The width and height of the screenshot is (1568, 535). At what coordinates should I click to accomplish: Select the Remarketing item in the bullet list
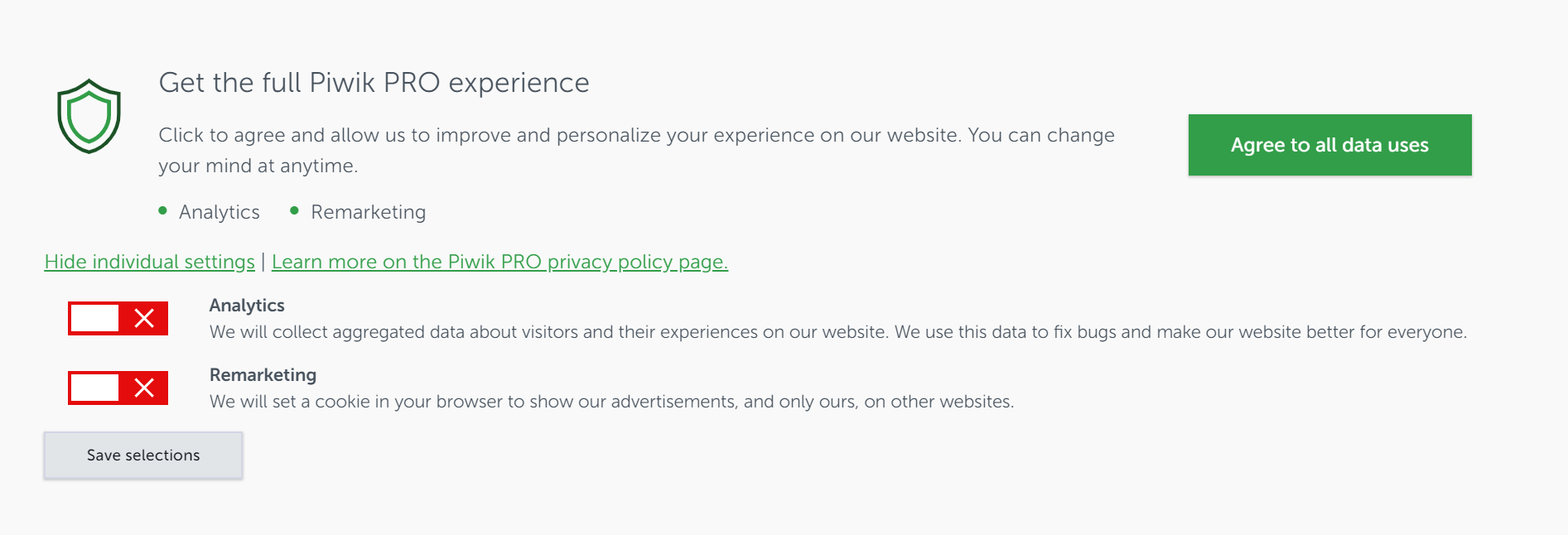tap(368, 213)
